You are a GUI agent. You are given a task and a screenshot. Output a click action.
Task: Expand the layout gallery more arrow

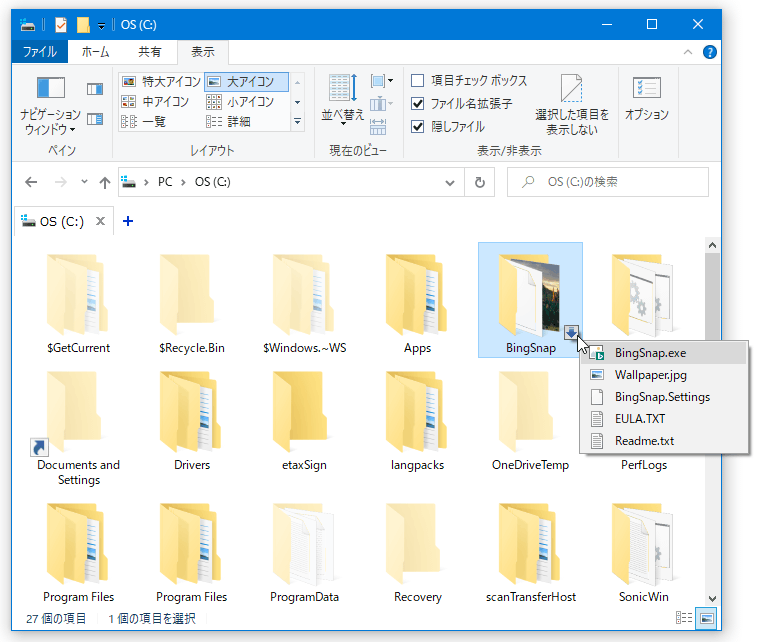tap(297, 122)
